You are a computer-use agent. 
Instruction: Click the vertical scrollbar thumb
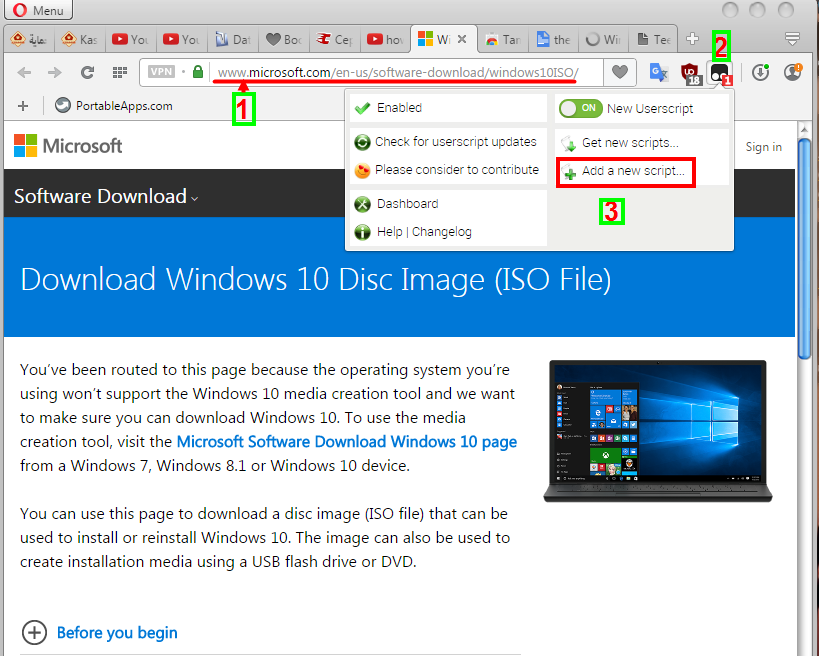click(804, 248)
